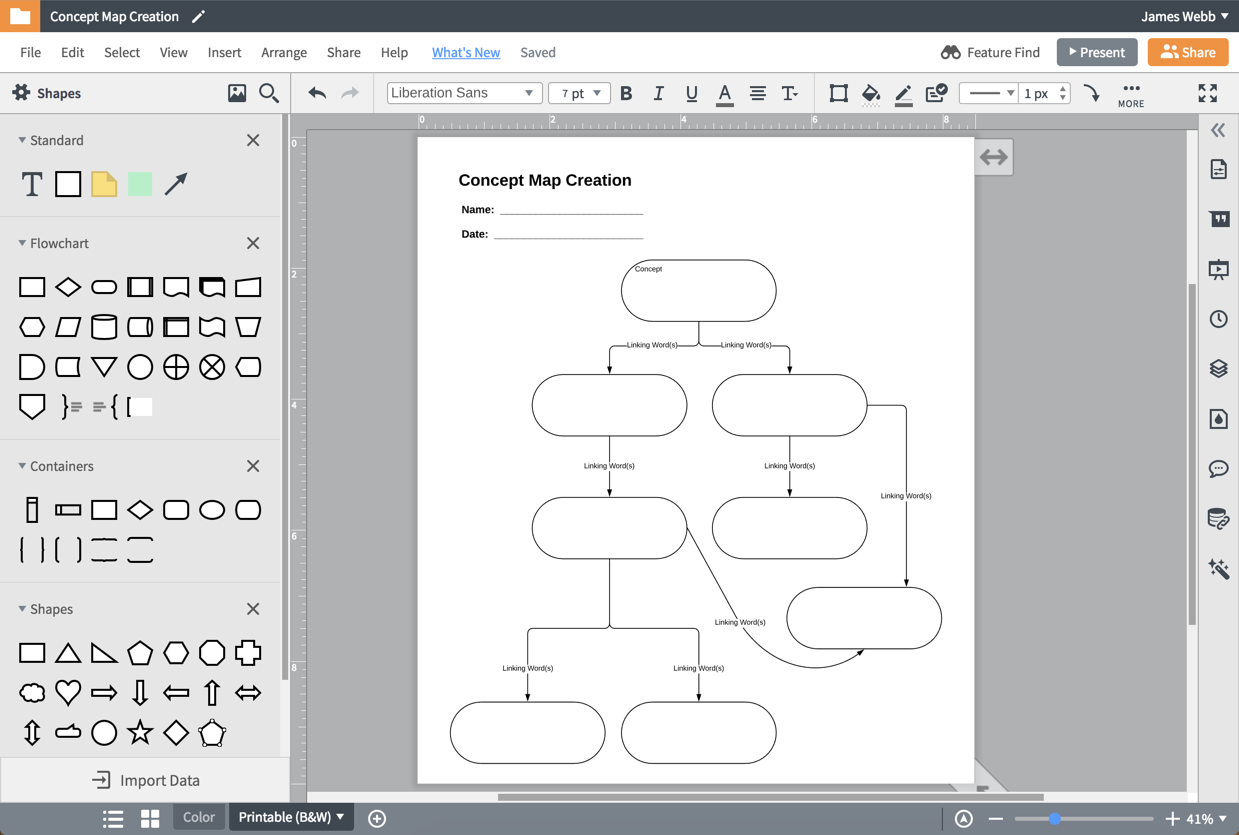Click the zoom slider handle
The width and height of the screenshot is (1239, 835).
(1054, 818)
